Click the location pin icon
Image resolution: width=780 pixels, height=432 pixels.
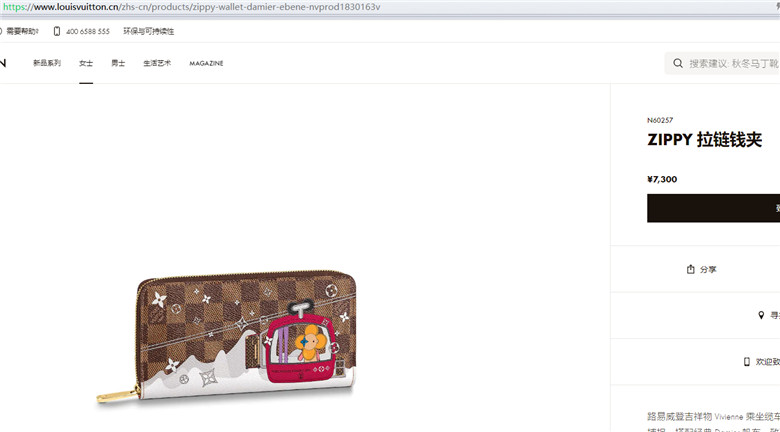click(761, 315)
